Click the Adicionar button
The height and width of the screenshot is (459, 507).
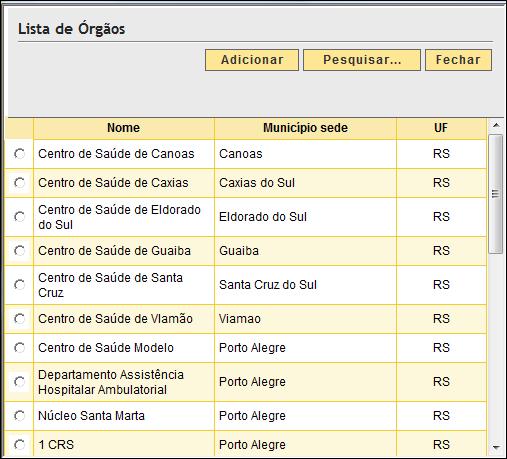pos(252,60)
